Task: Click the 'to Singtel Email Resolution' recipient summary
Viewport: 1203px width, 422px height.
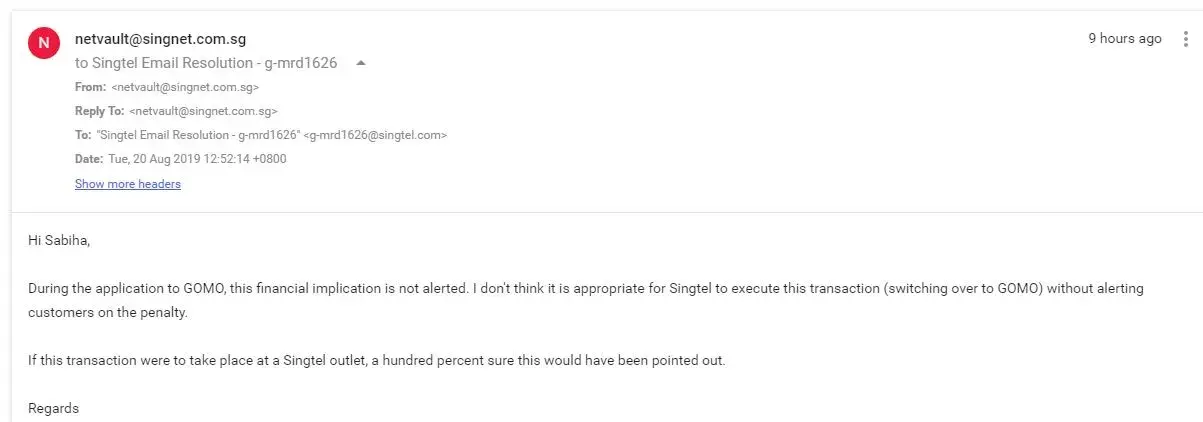Action: click(x=206, y=63)
